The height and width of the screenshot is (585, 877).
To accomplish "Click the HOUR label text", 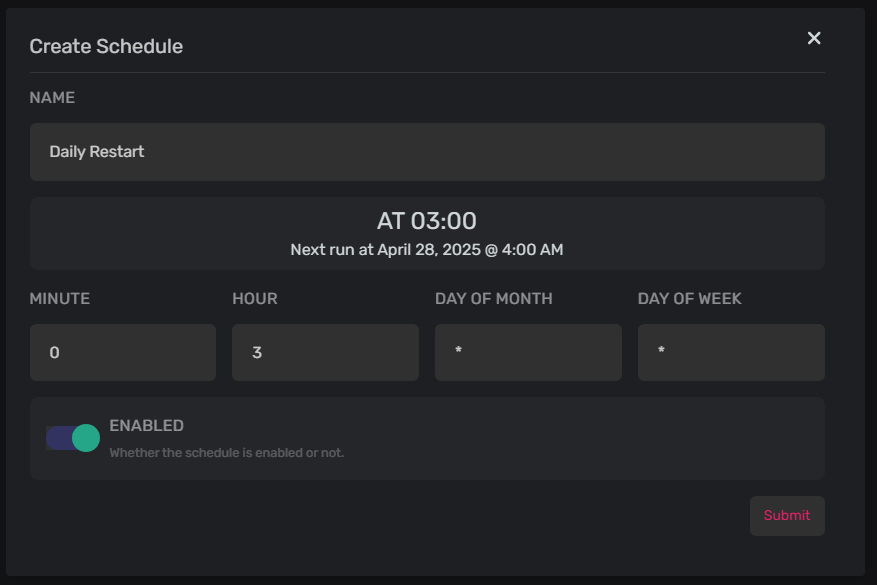I will 255,299.
